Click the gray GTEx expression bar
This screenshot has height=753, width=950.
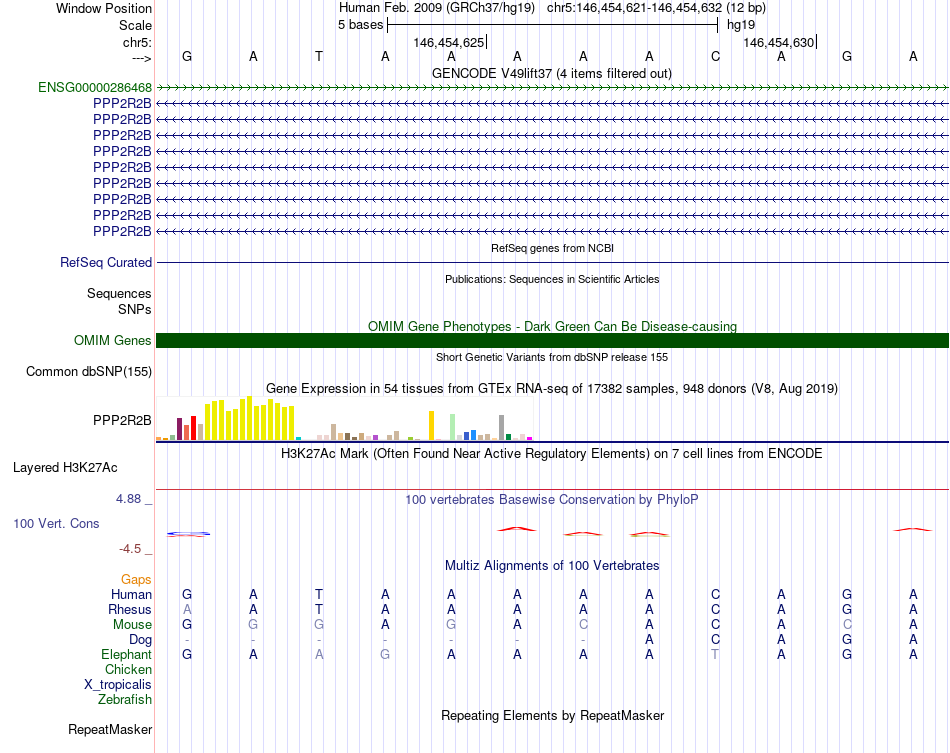pos(502,427)
